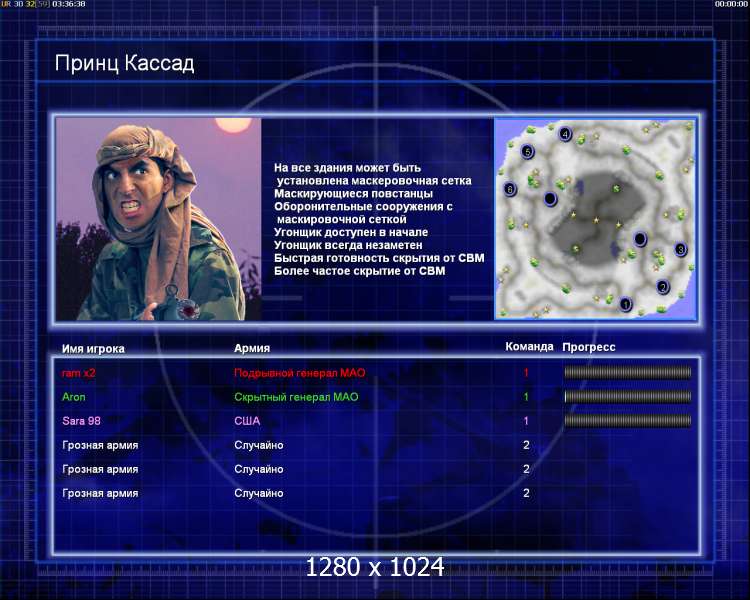Click 'Быстрая готовность скрытия от СВМ'
750x600 pixels.
pyautogui.click(x=379, y=258)
